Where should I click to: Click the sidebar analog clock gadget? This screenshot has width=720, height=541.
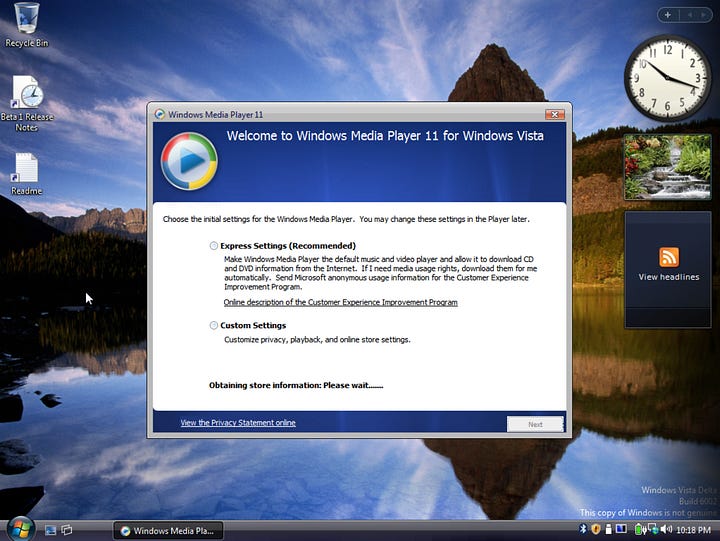coord(667,78)
